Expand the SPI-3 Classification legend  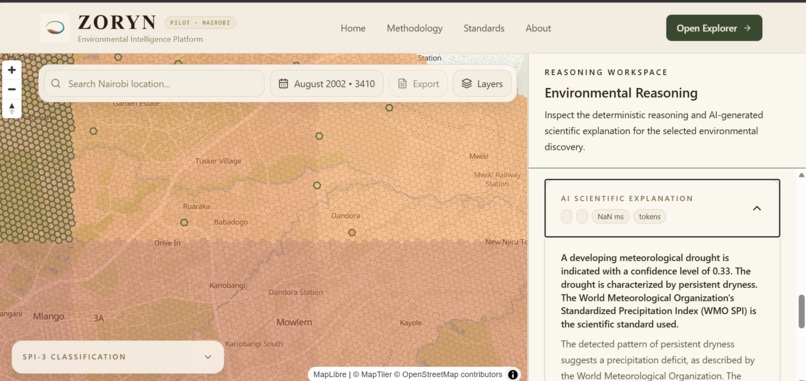click(x=118, y=357)
